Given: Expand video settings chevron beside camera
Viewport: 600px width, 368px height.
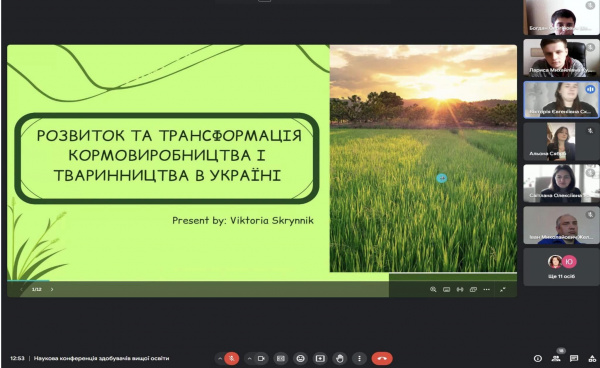Looking at the screenshot, I should tap(249, 358).
